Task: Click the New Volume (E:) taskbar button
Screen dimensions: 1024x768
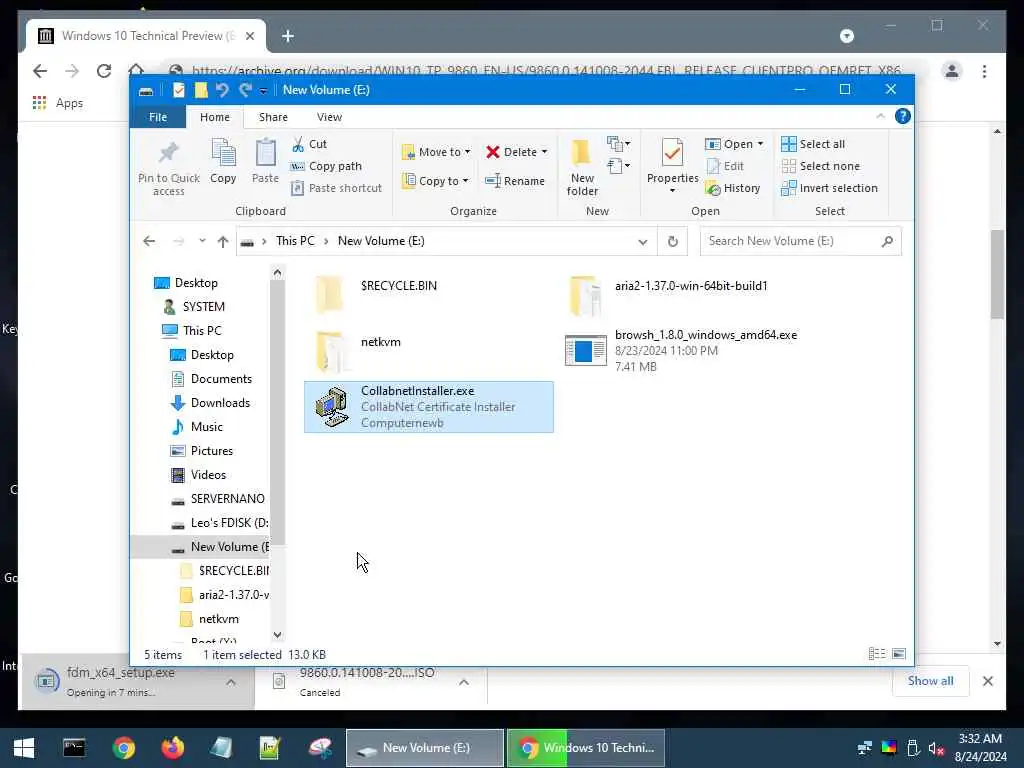Action: (x=424, y=748)
